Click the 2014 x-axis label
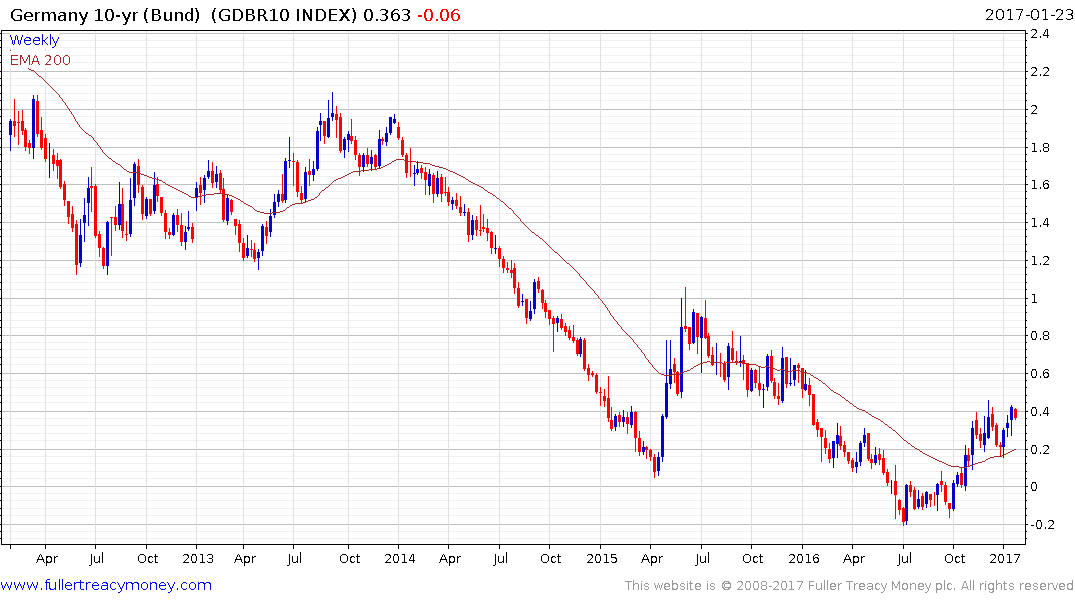Viewport: 1075px width, 600px height. (x=400, y=558)
